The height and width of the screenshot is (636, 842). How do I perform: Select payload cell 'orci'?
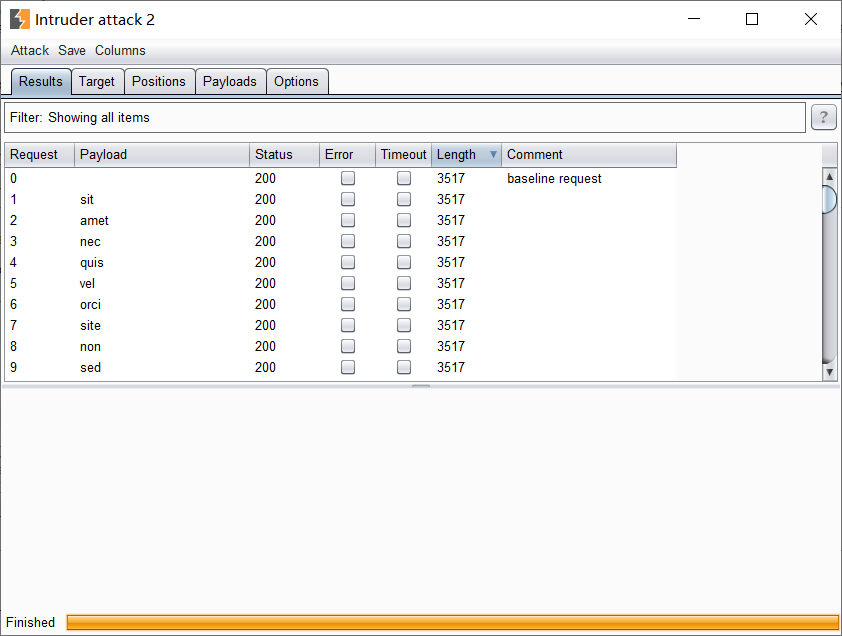pyautogui.click(x=162, y=304)
